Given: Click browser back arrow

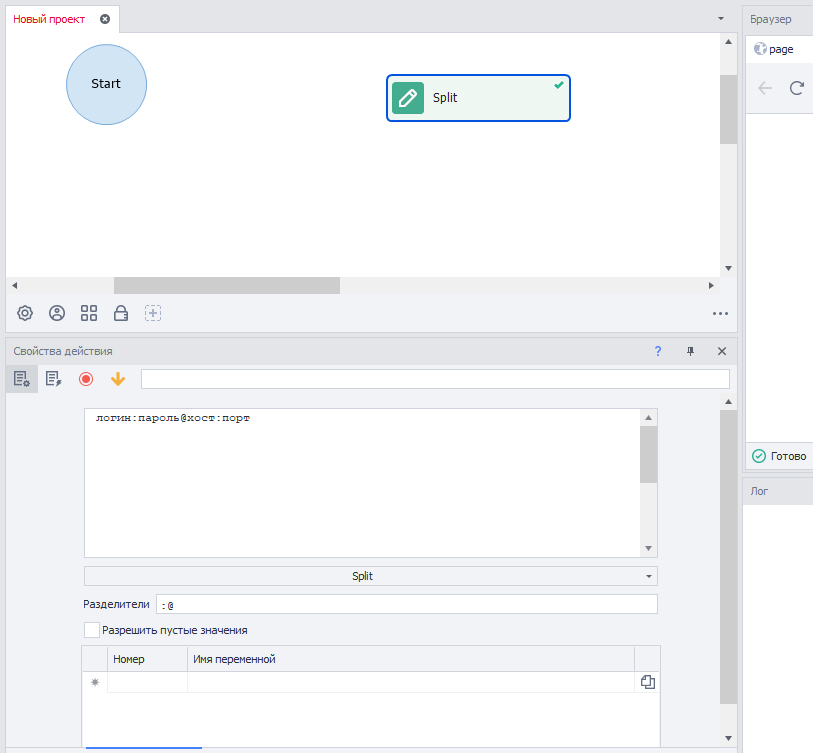Looking at the screenshot, I should pyautogui.click(x=765, y=88).
